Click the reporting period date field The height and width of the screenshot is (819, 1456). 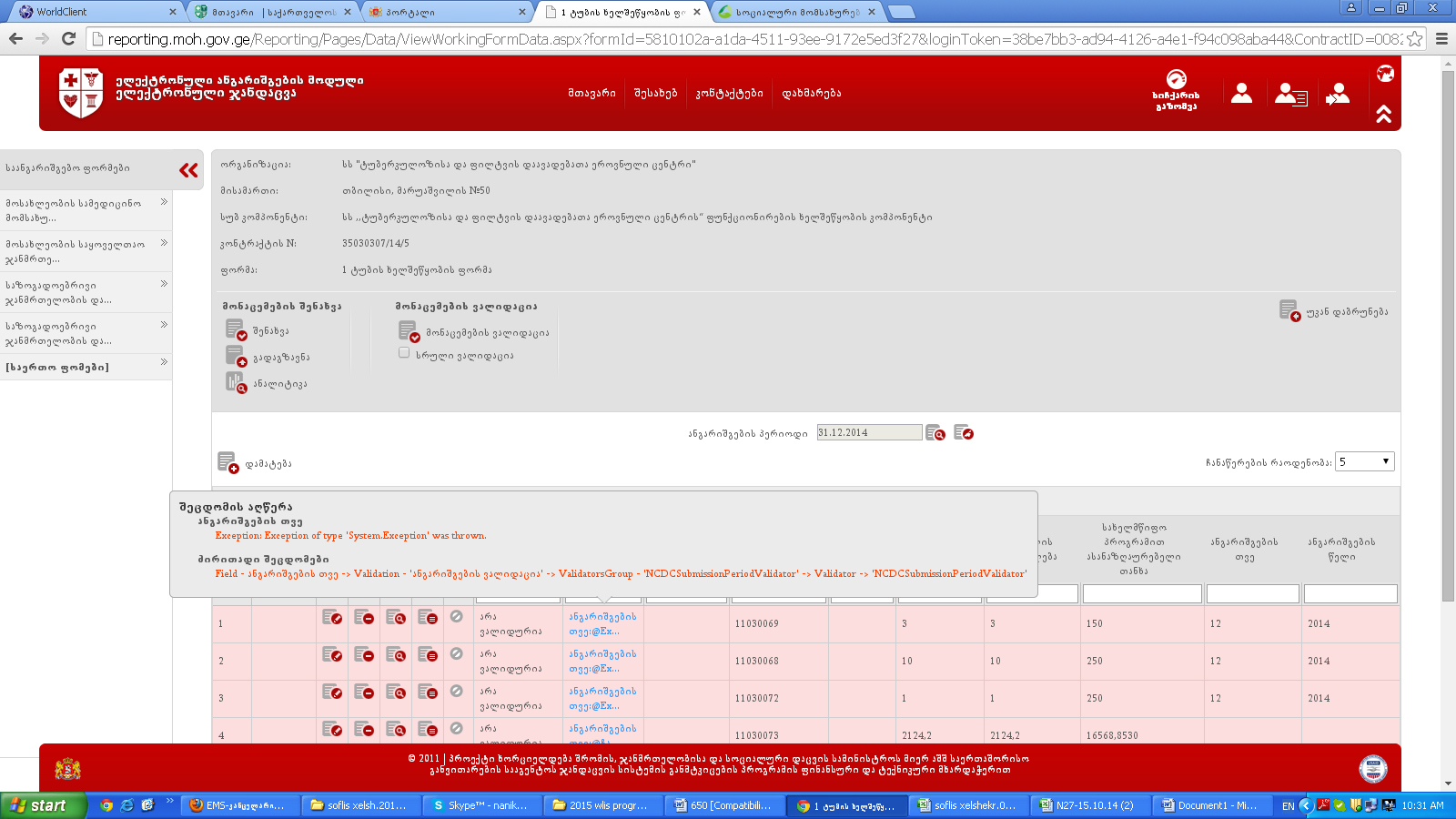[868, 433]
